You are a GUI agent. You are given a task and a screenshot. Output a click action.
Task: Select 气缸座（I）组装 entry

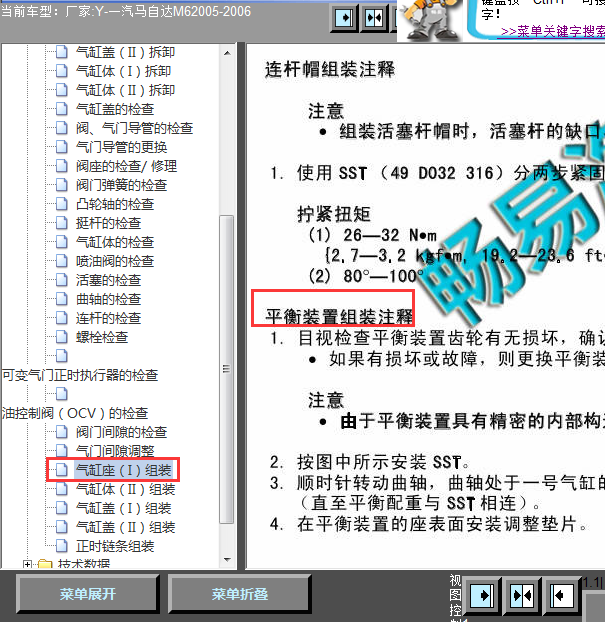(x=123, y=470)
